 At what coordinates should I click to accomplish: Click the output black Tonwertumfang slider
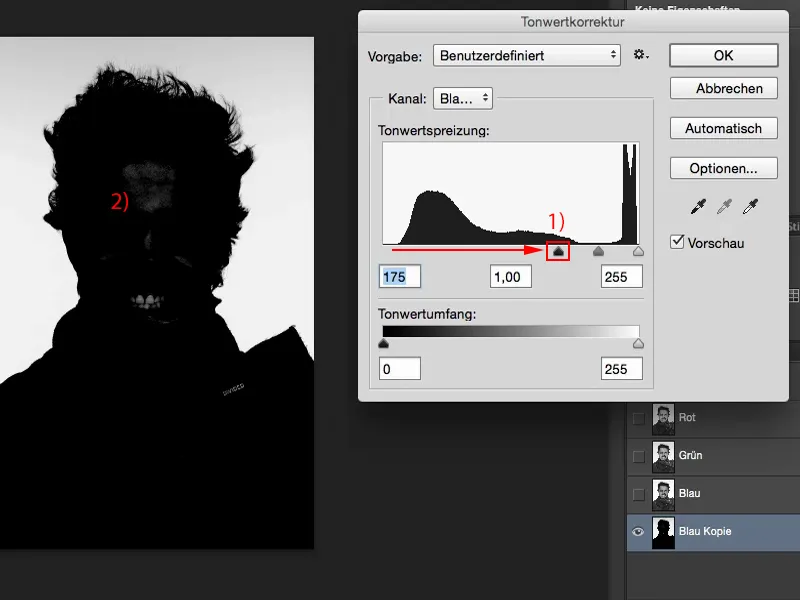[384, 343]
